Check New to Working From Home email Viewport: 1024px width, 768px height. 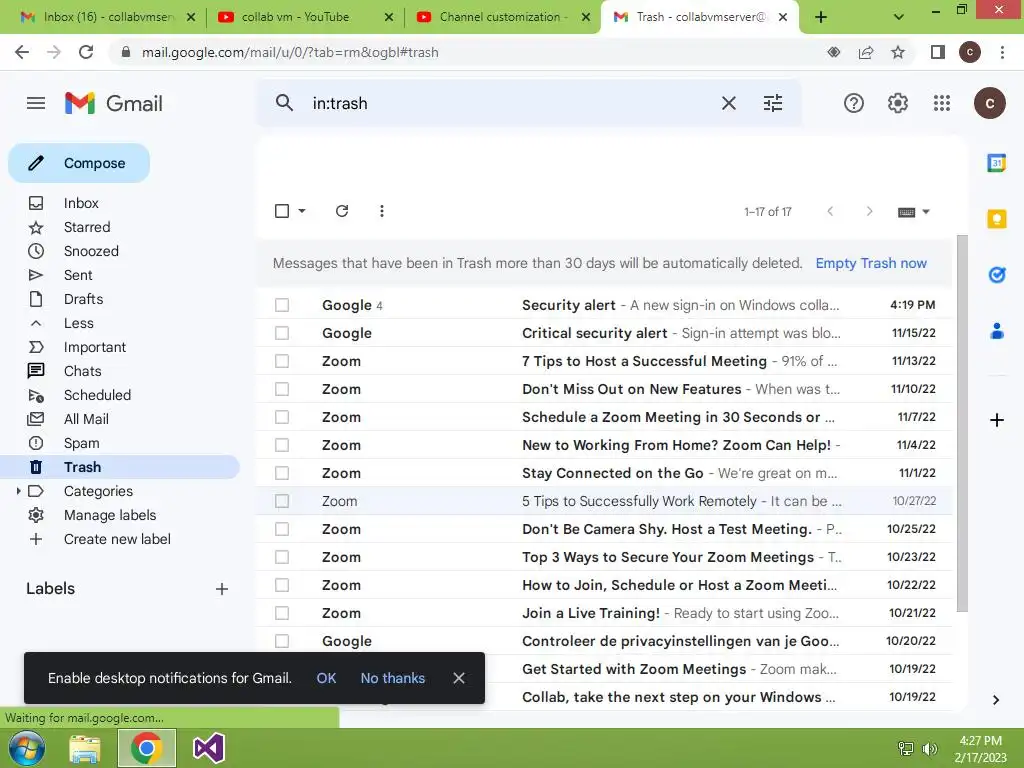(282, 445)
